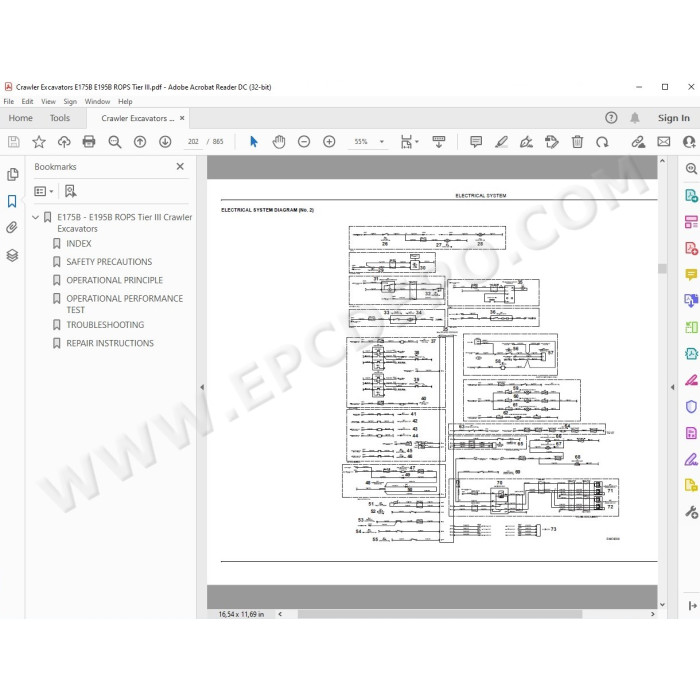
Task: Upload file to Document Cloud
Action: 64,142
